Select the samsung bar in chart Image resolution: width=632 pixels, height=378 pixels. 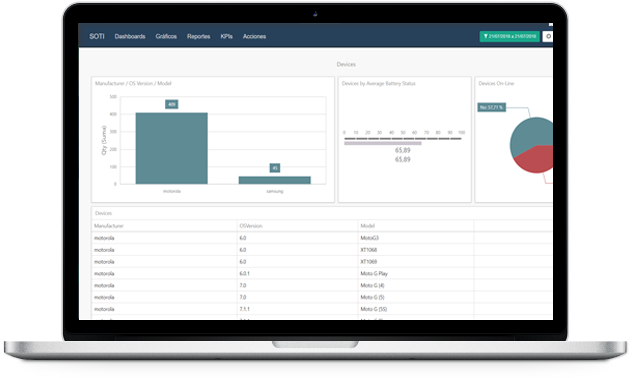(x=274, y=180)
